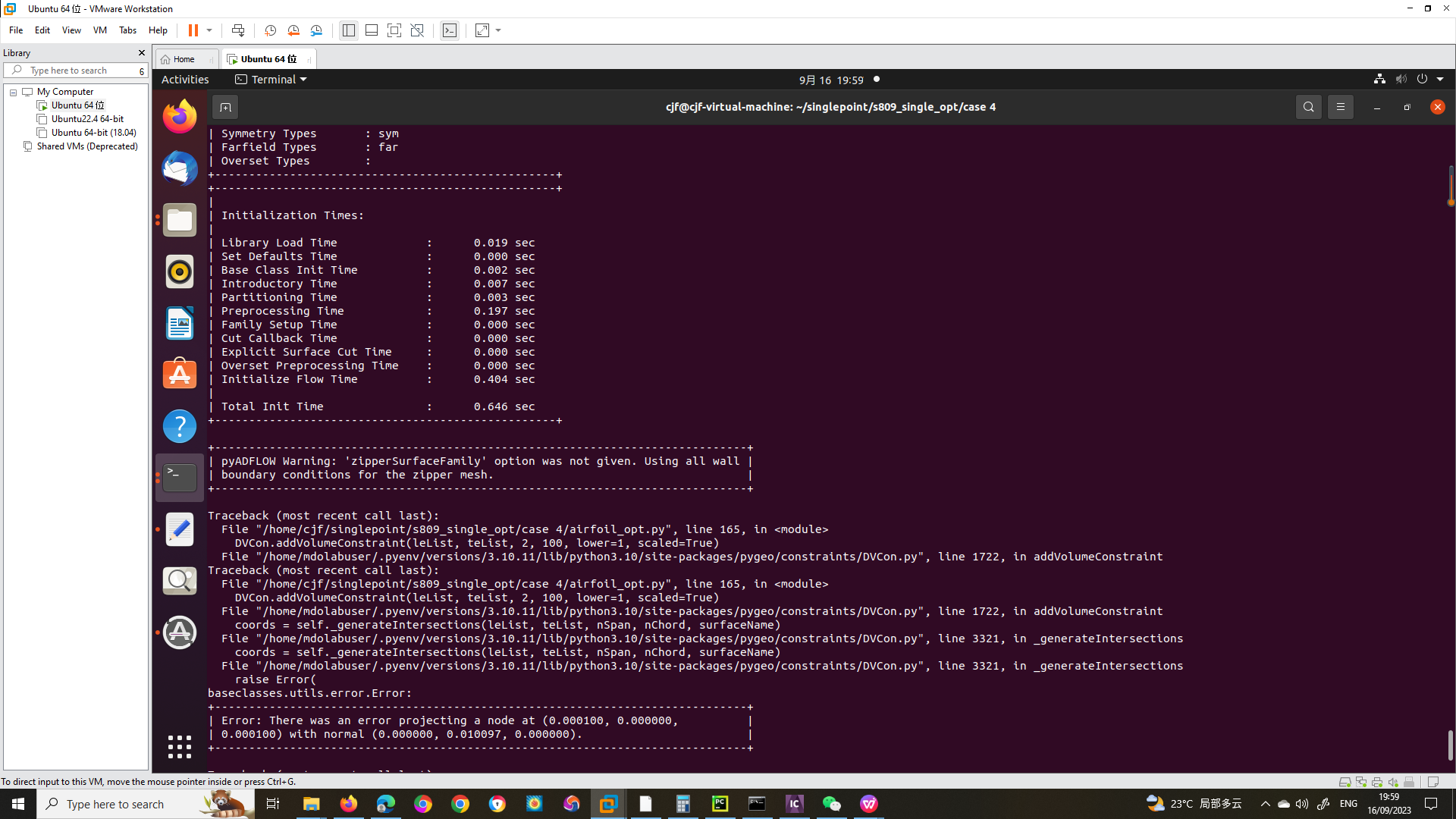Enter full screen mode for the VM
Viewport: 1456px width, 819px height.
coord(394,30)
